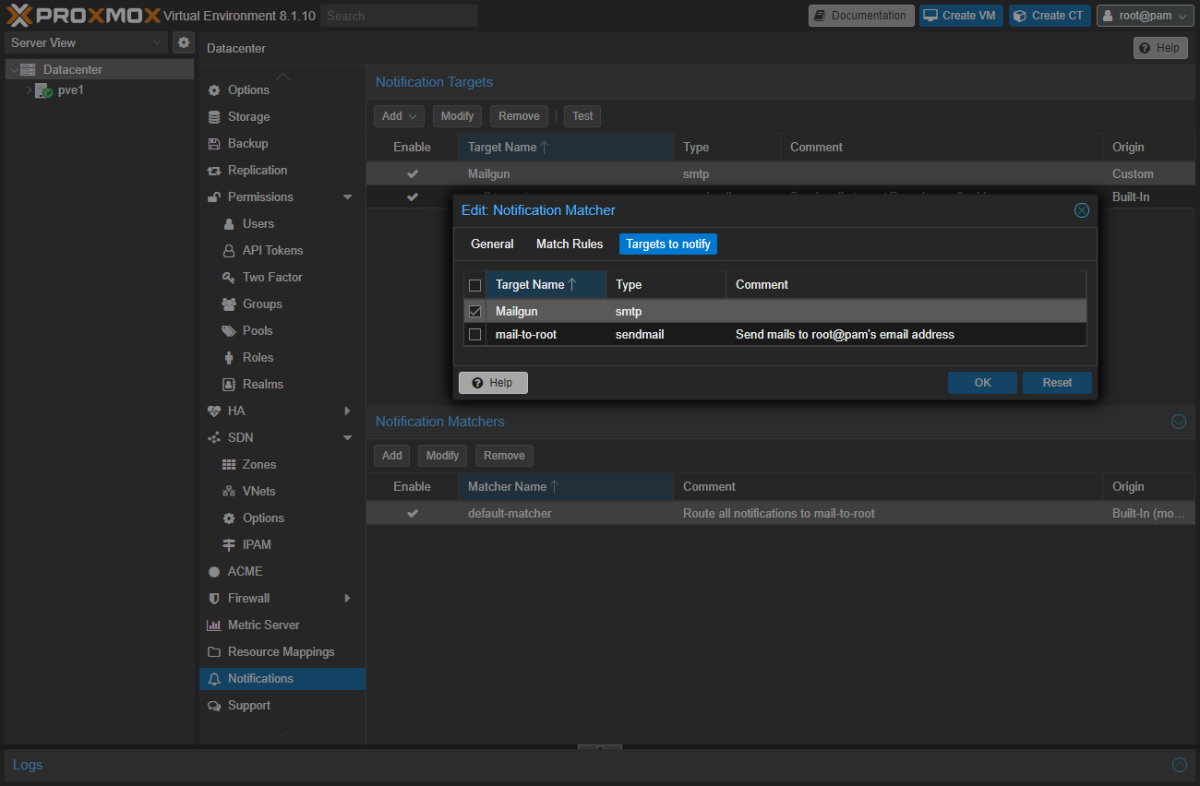The height and width of the screenshot is (786, 1200).
Task: Click the Zones grid icon
Action: [x=229, y=465]
